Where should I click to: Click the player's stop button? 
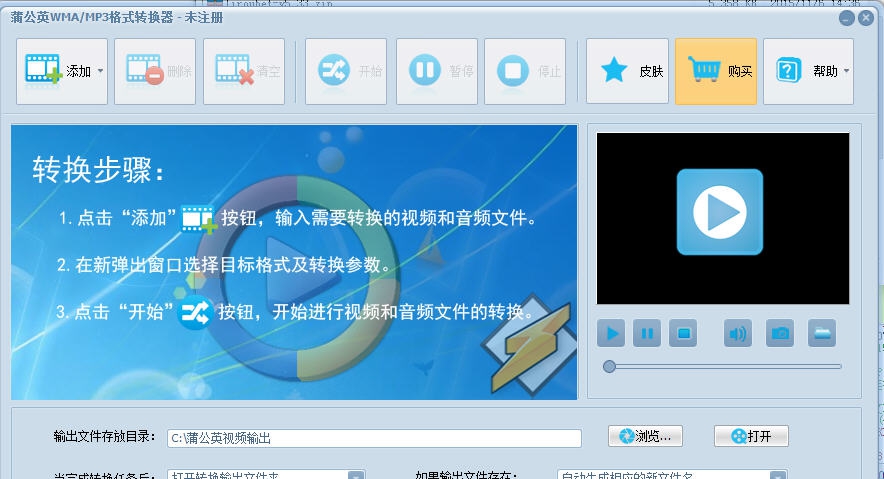(x=683, y=334)
